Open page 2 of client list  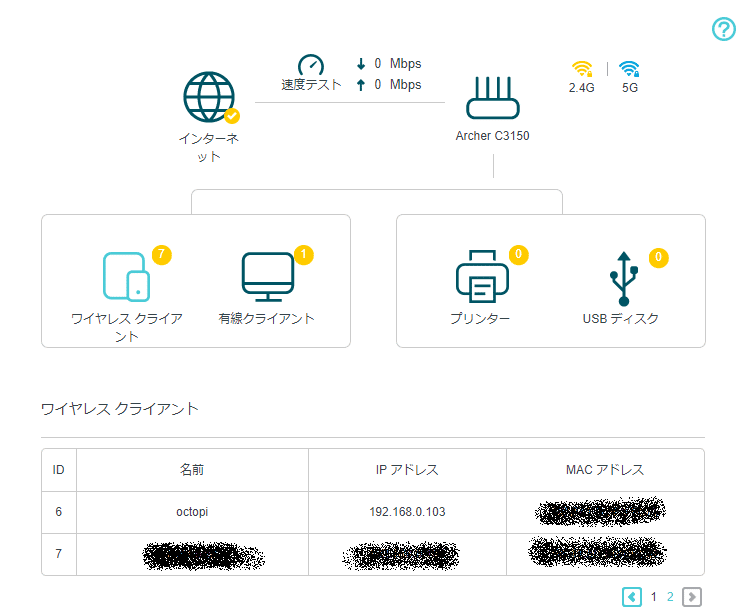[670, 597]
